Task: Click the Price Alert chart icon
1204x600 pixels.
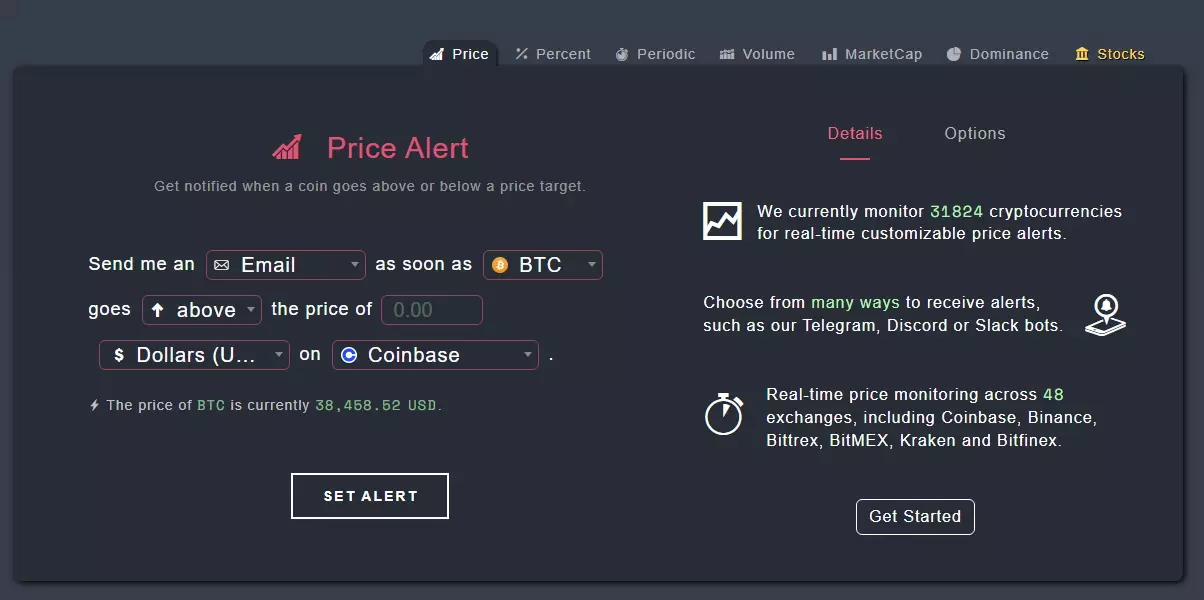Action: (287, 148)
